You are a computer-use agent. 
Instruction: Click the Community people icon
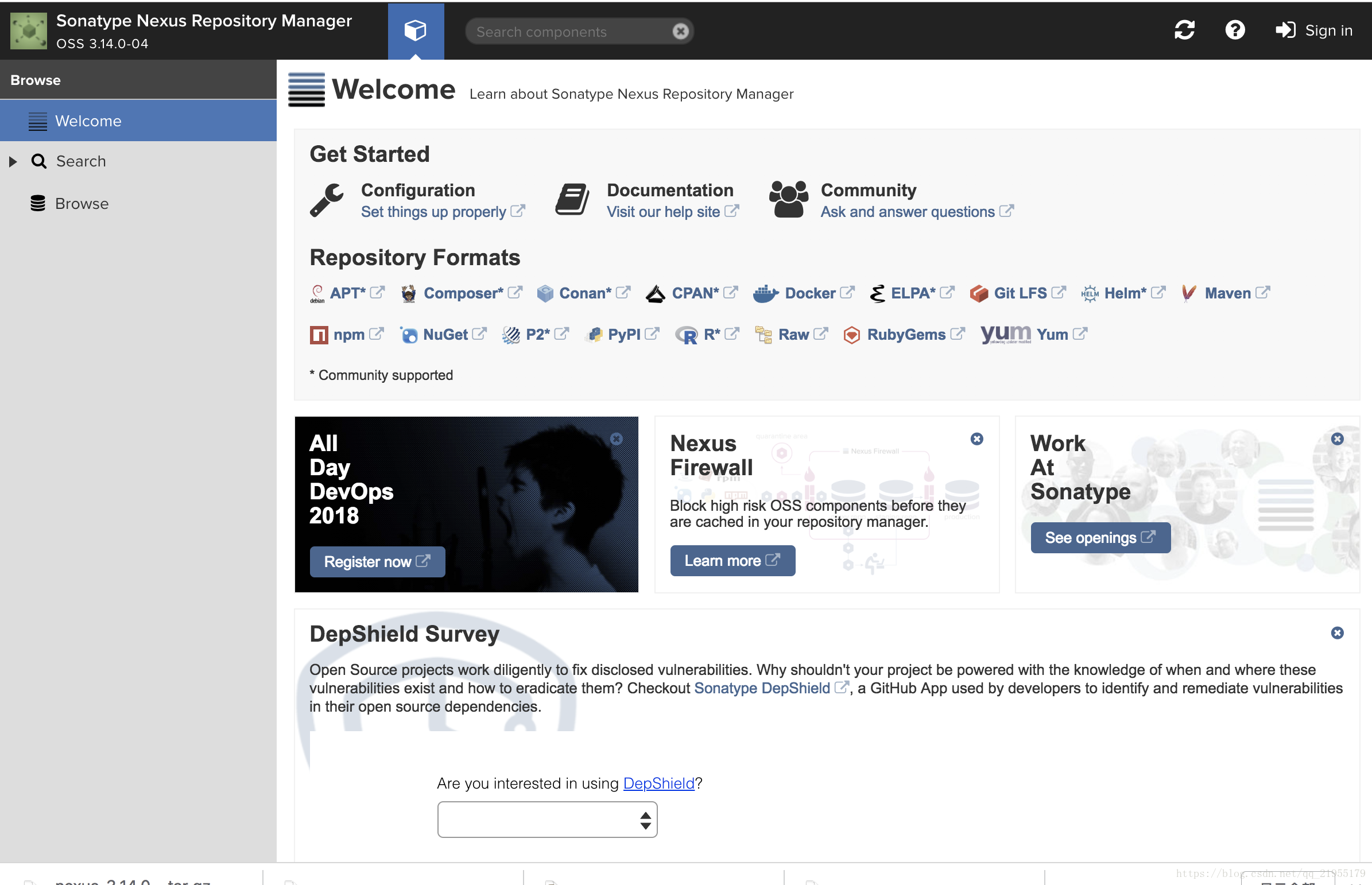click(x=789, y=200)
